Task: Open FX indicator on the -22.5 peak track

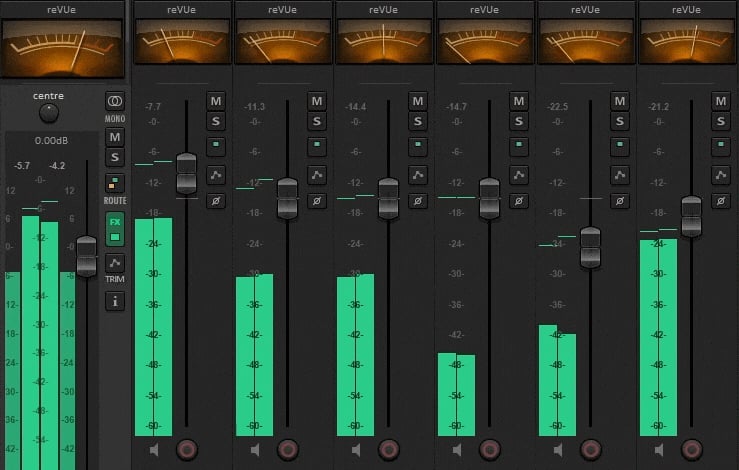Action: coord(620,147)
